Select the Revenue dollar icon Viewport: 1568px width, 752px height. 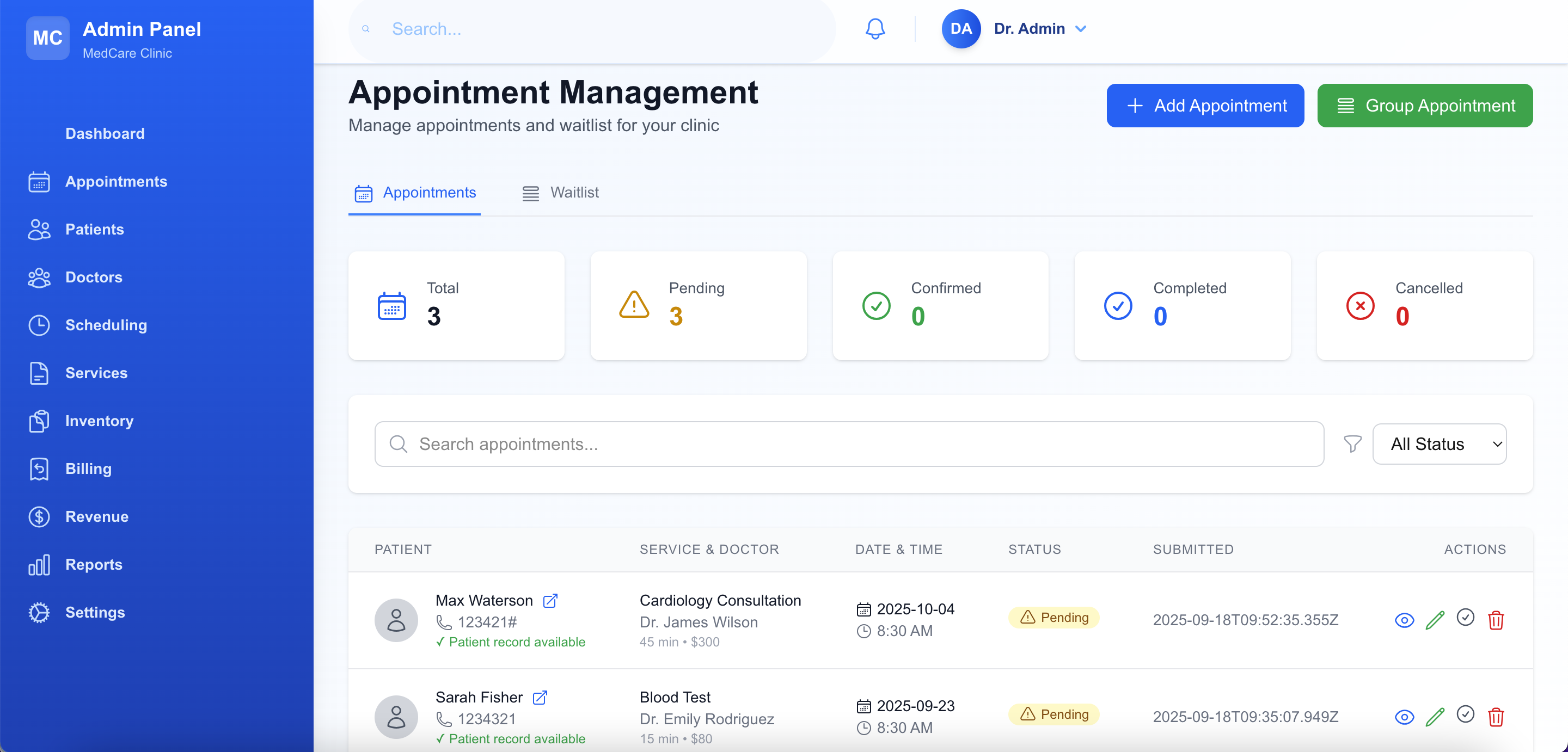pyautogui.click(x=39, y=516)
